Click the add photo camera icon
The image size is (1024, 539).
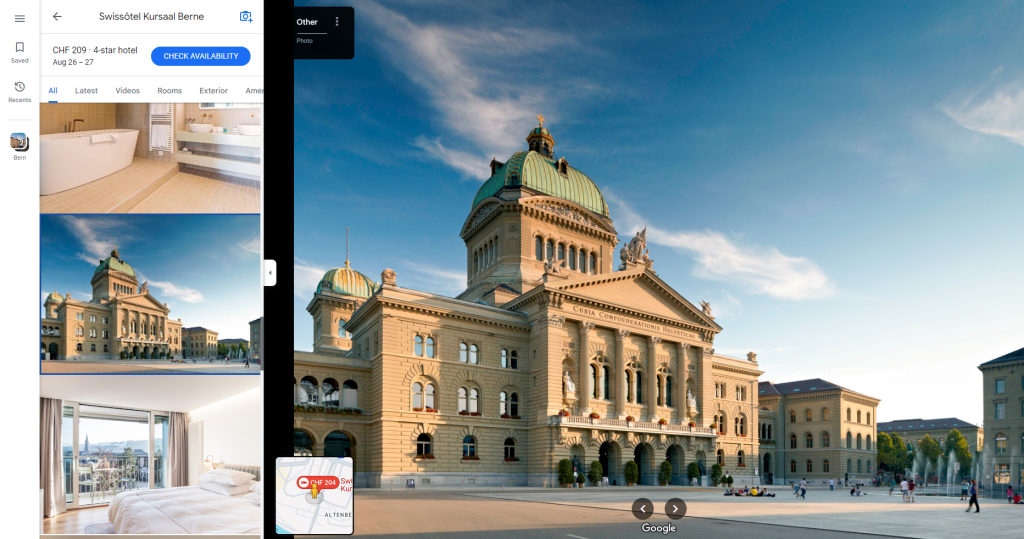click(x=246, y=16)
